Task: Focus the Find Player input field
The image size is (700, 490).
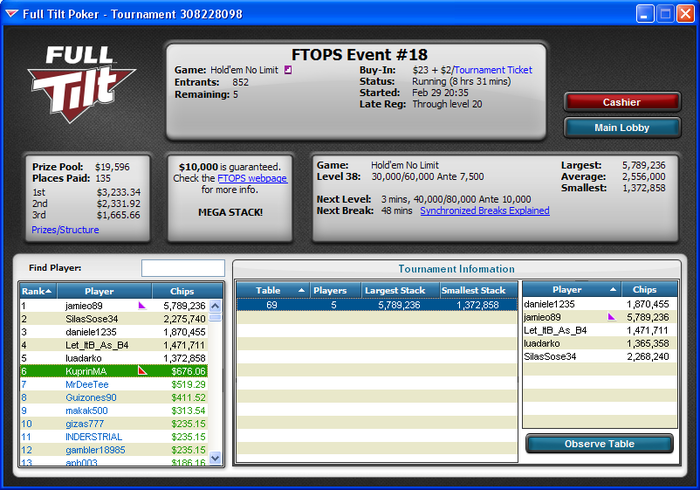Action: [183, 268]
